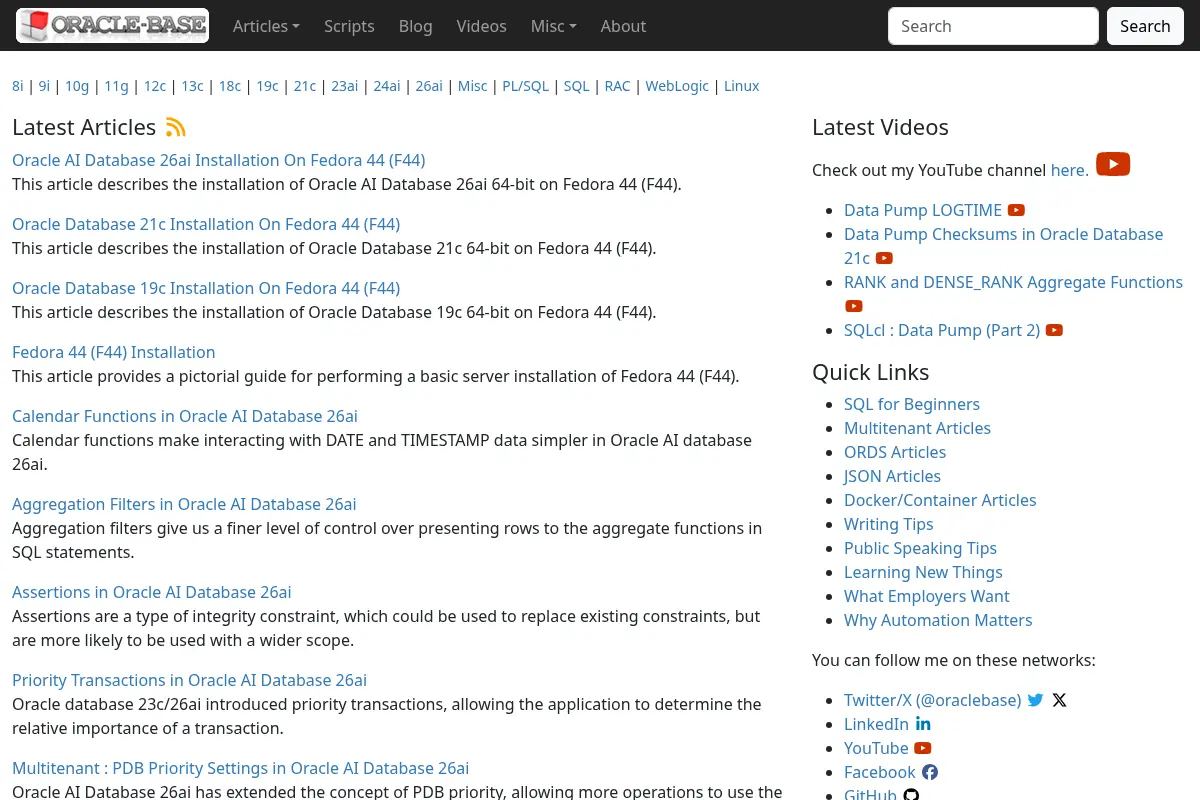Expand the Misc dropdown in navbar
The image size is (1200, 800).
553,26
